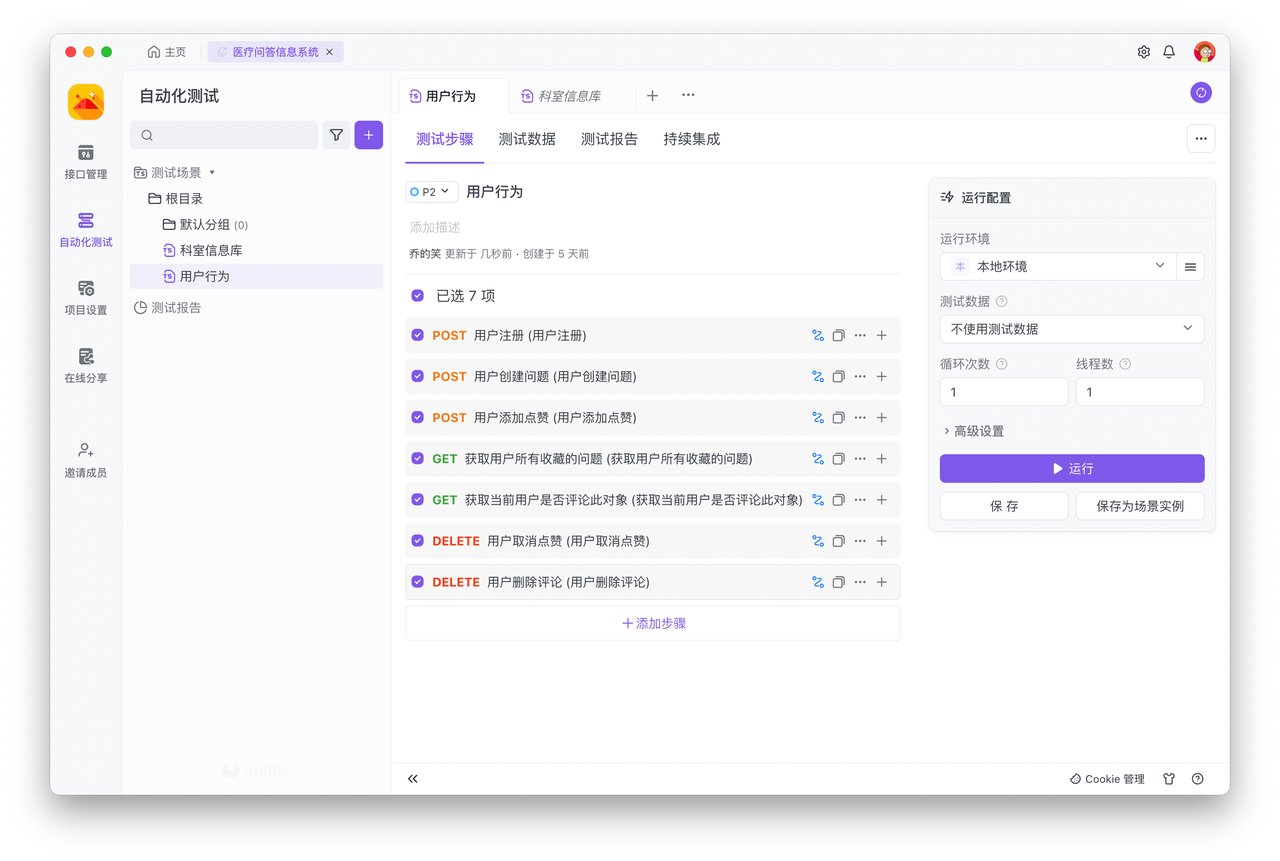The image size is (1280, 861).
Task: Click the purple plus button to add scenario
Action: 368,135
